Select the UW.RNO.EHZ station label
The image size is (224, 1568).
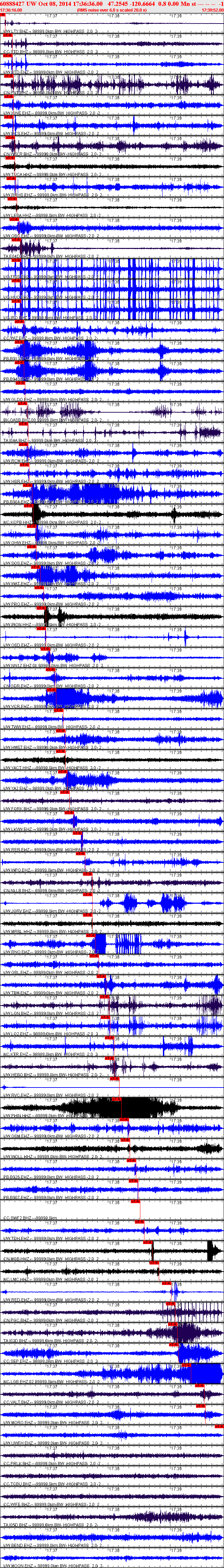pos(51,952)
